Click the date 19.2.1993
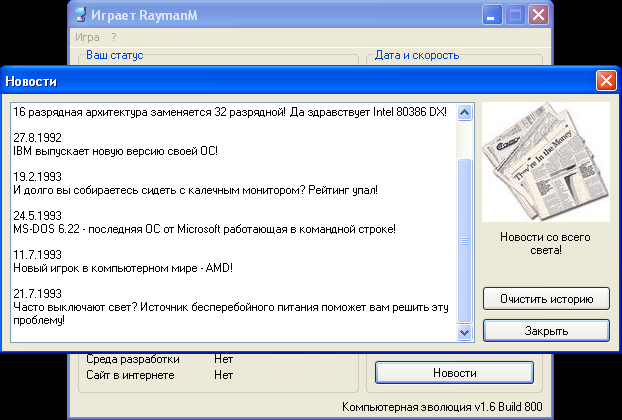Viewport: 622px width, 420px height. 38,176
